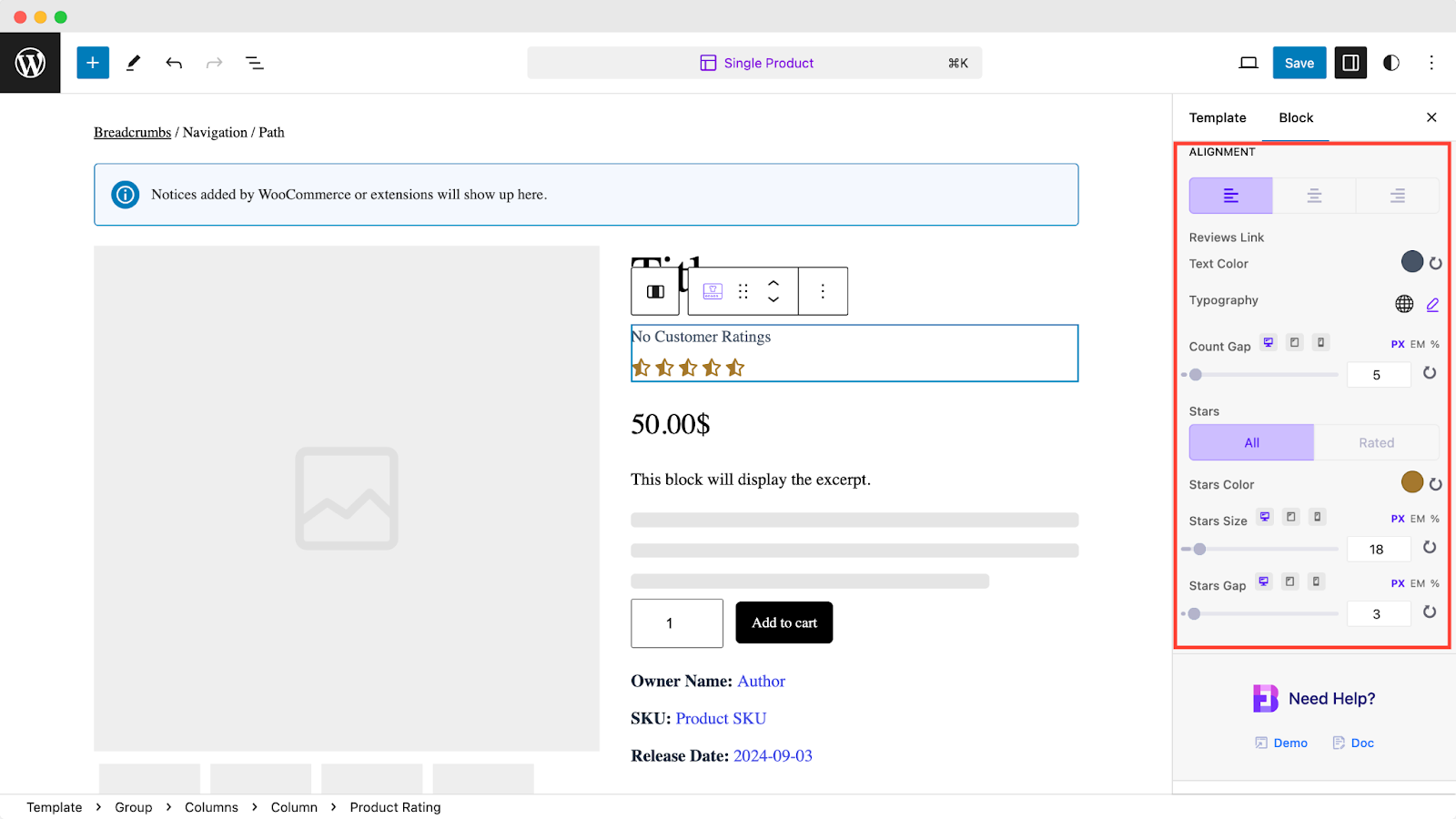Open desktop preview icon near Save
This screenshot has height=819, width=1456.
click(x=1248, y=63)
